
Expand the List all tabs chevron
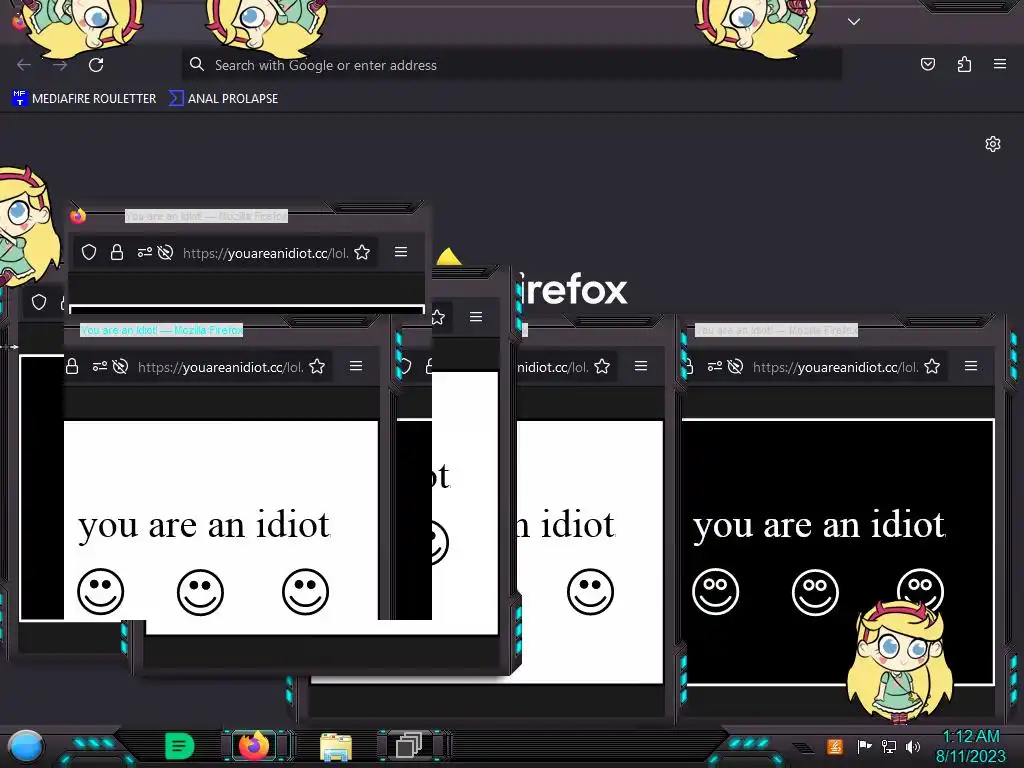pos(854,22)
